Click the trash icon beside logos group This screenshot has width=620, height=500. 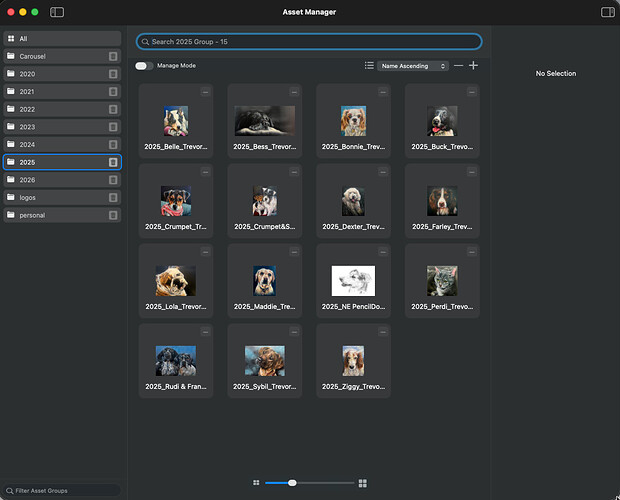point(114,197)
